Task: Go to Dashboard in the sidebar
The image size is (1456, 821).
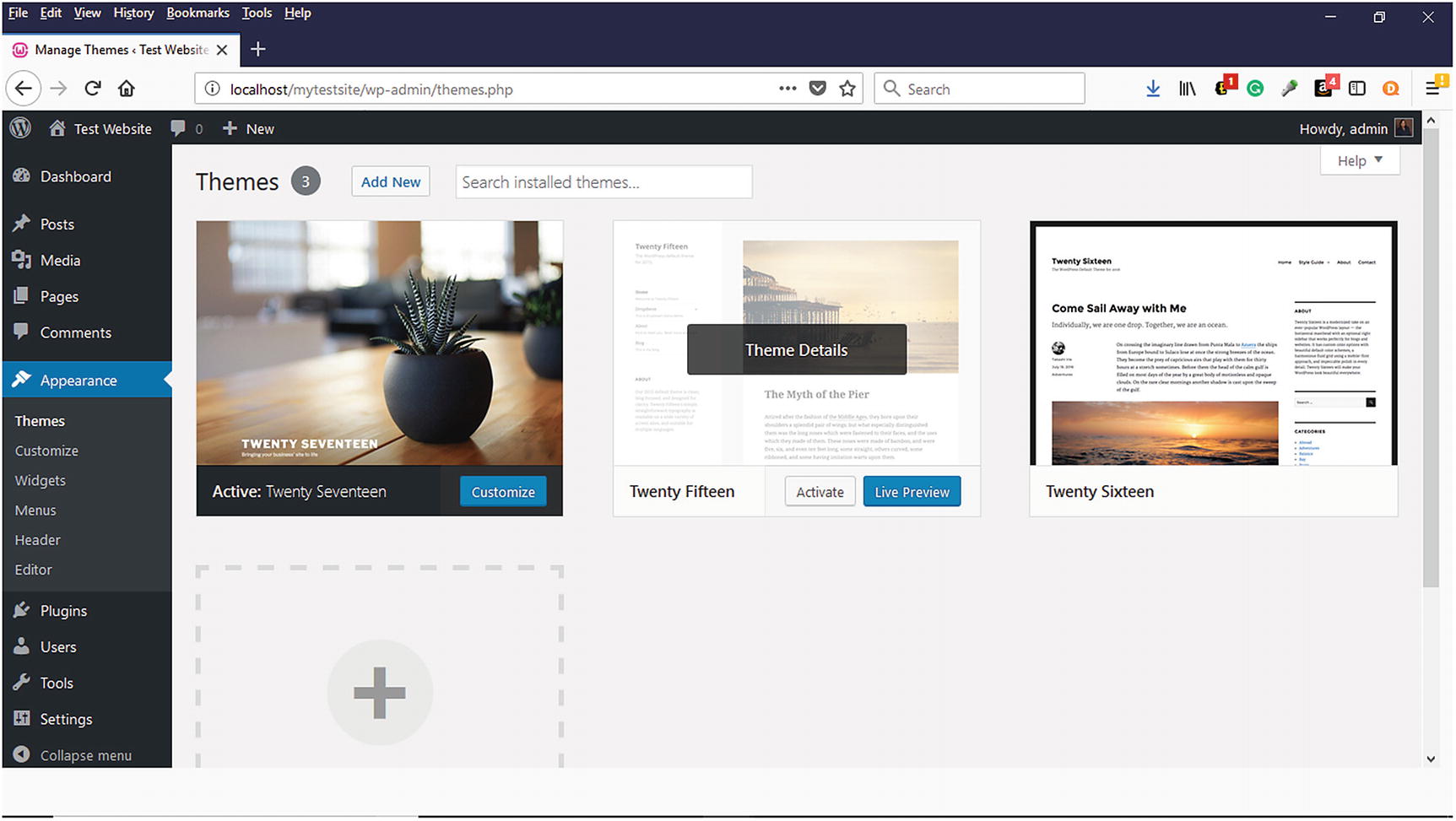Action: 86,176
